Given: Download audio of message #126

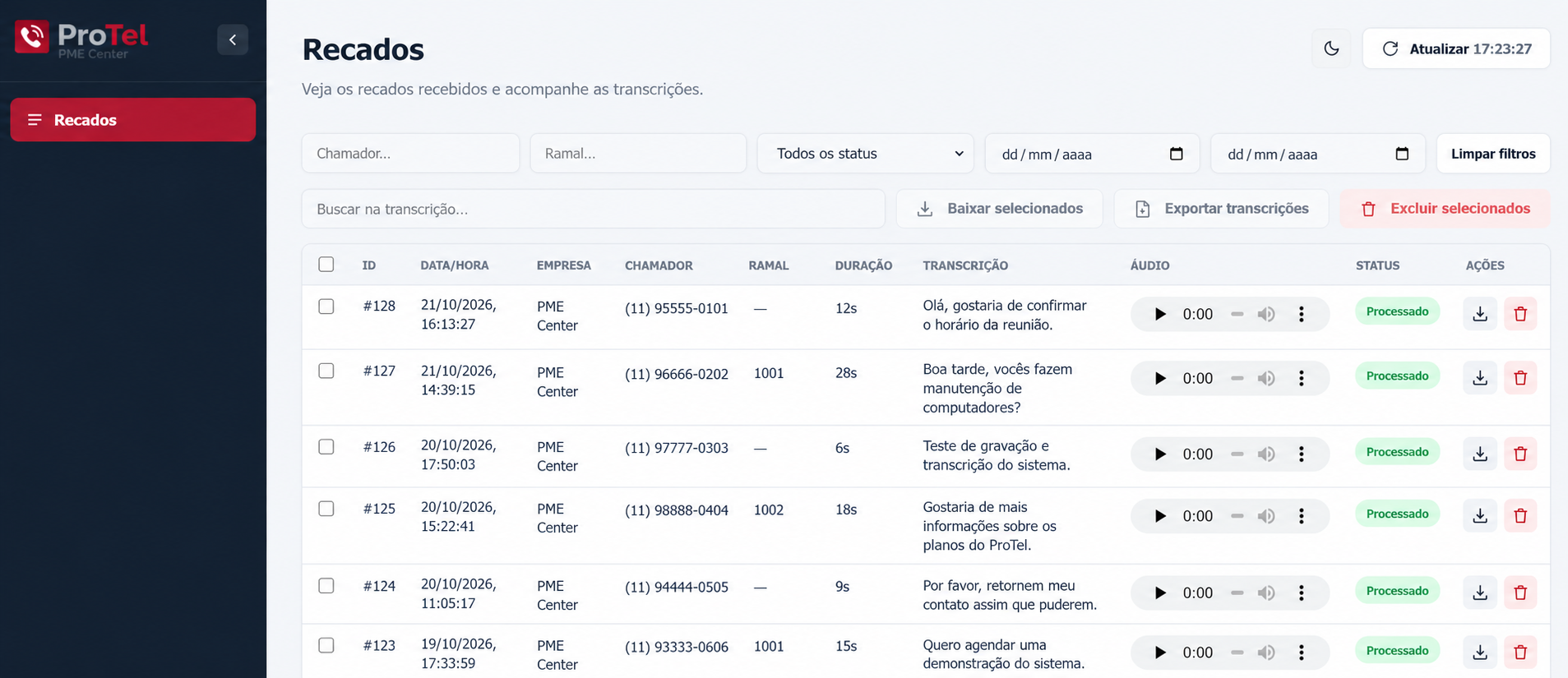Looking at the screenshot, I should pos(1480,454).
